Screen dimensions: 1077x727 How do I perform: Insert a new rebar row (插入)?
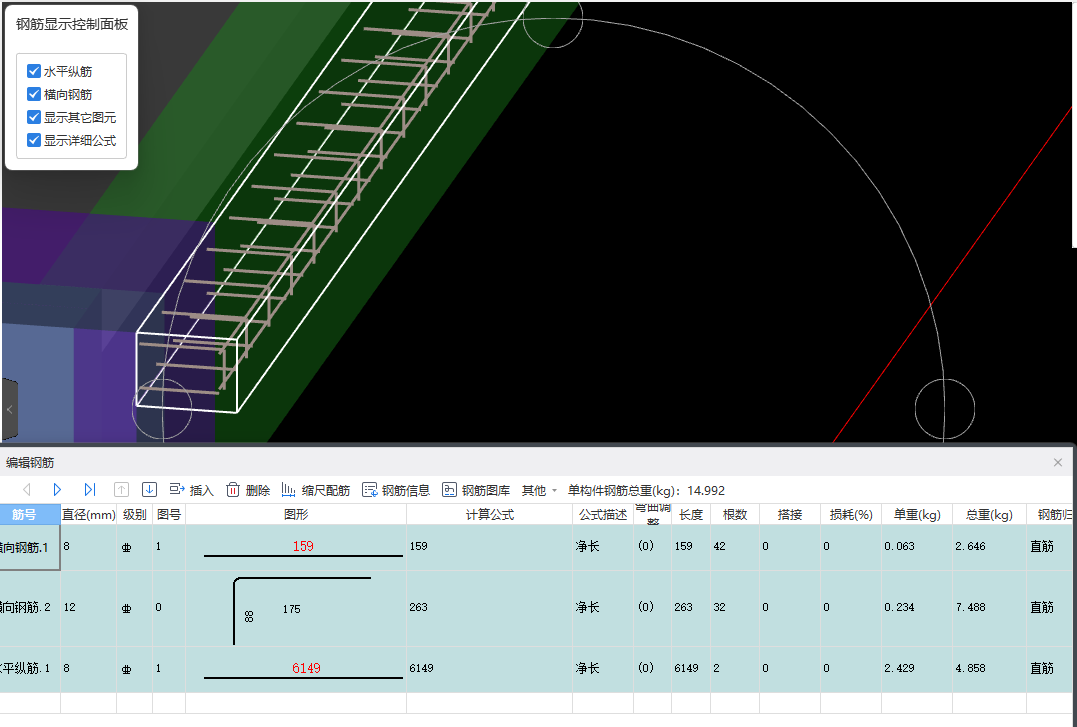click(x=192, y=490)
